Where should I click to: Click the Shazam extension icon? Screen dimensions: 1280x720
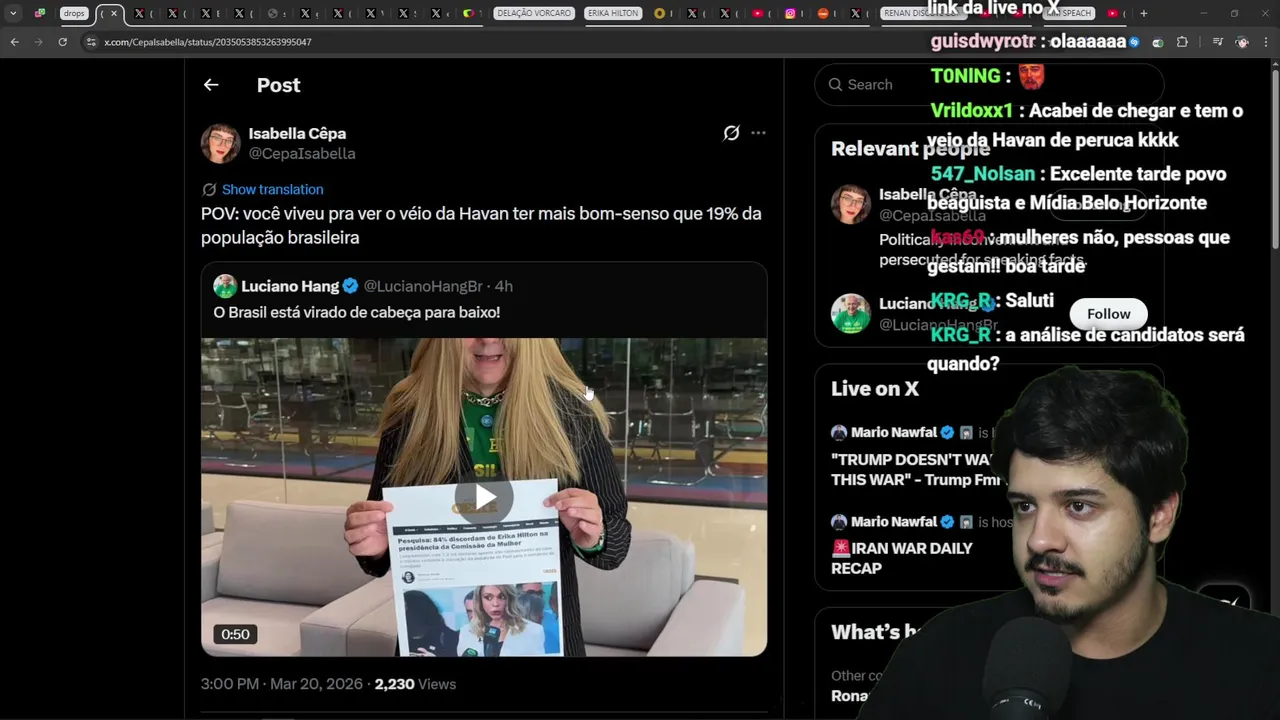pyautogui.click(x=1134, y=42)
